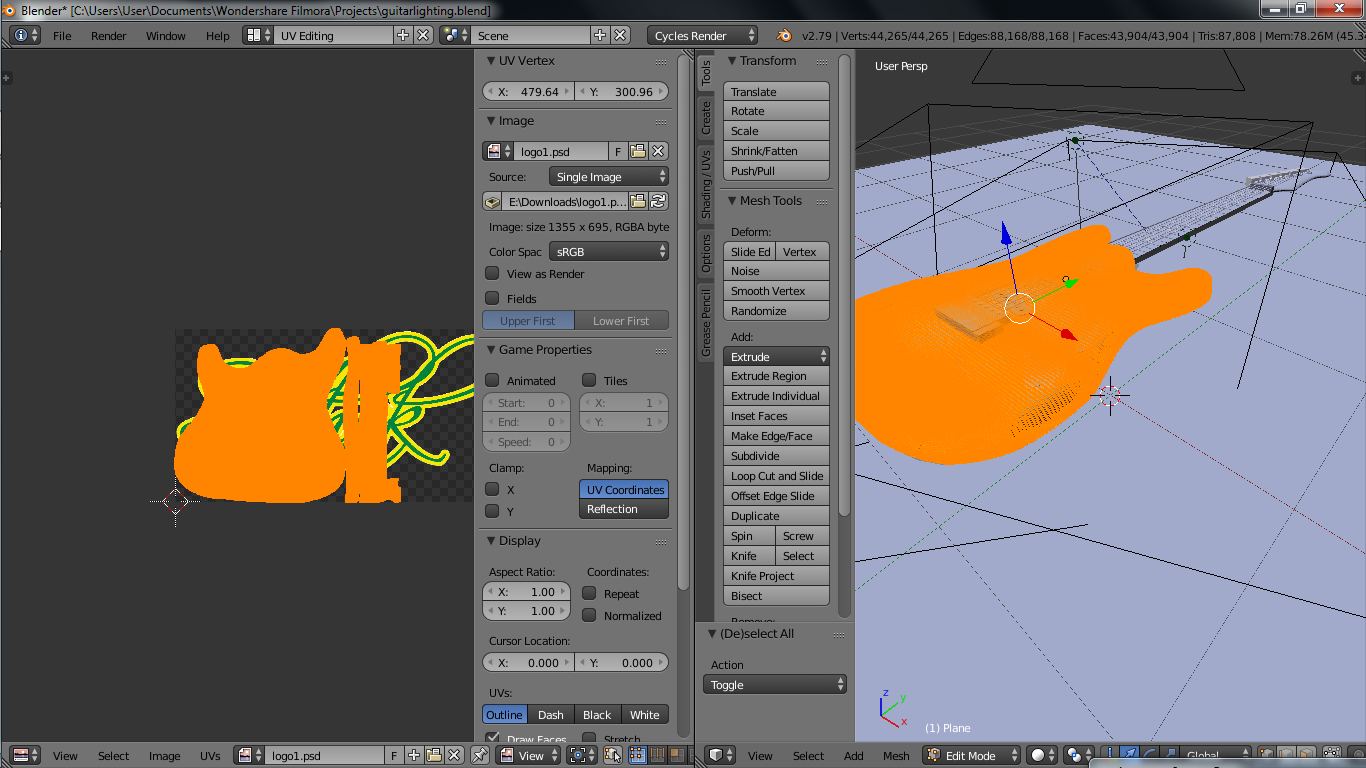Open the Edit Mode dropdown
The width and height of the screenshot is (1366, 768).
point(972,756)
